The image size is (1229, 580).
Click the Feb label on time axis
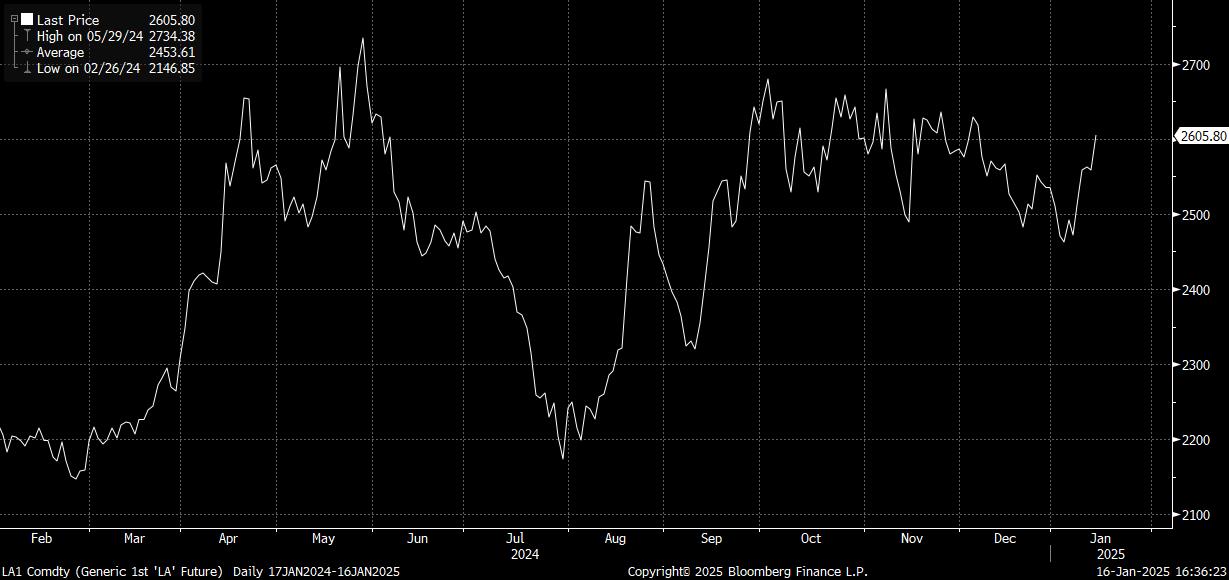41,538
